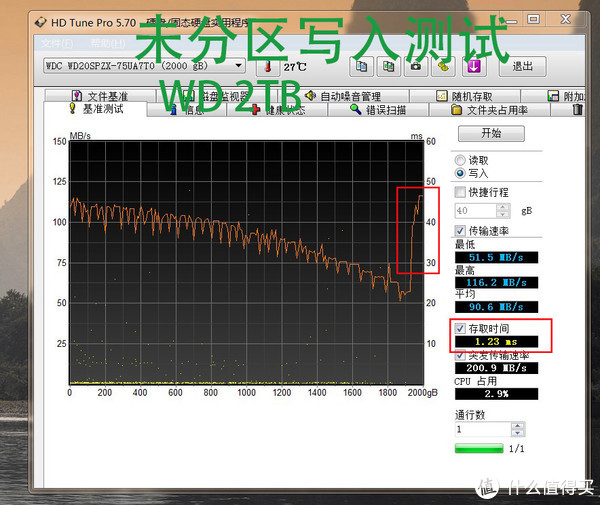Click the green progress bar 1/1
This screenshot has height=505, width=600.
coord(479,448)
